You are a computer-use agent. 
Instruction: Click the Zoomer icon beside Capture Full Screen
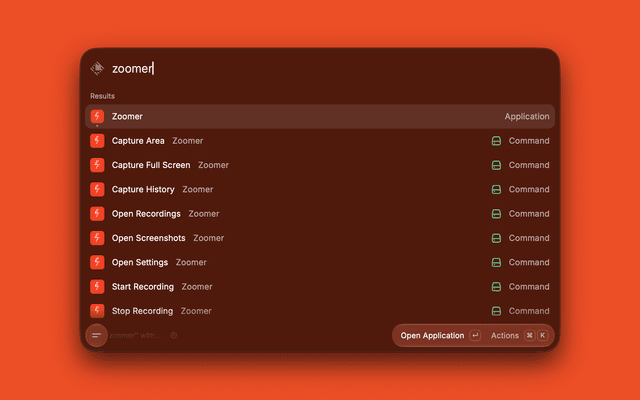[x=97, y=165]
